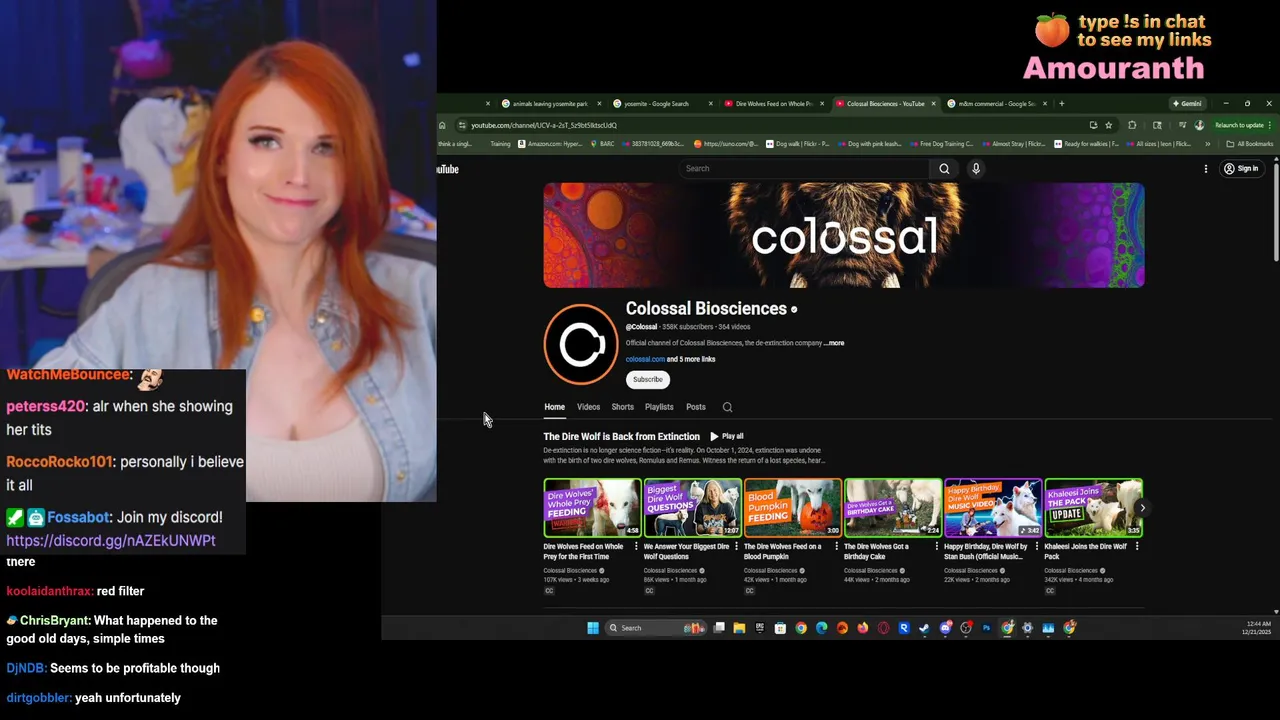This screenshot has height=720, width=1280.
Task: Open Microsoft Edge from the taskbar
Action: [x=822, y=628]
